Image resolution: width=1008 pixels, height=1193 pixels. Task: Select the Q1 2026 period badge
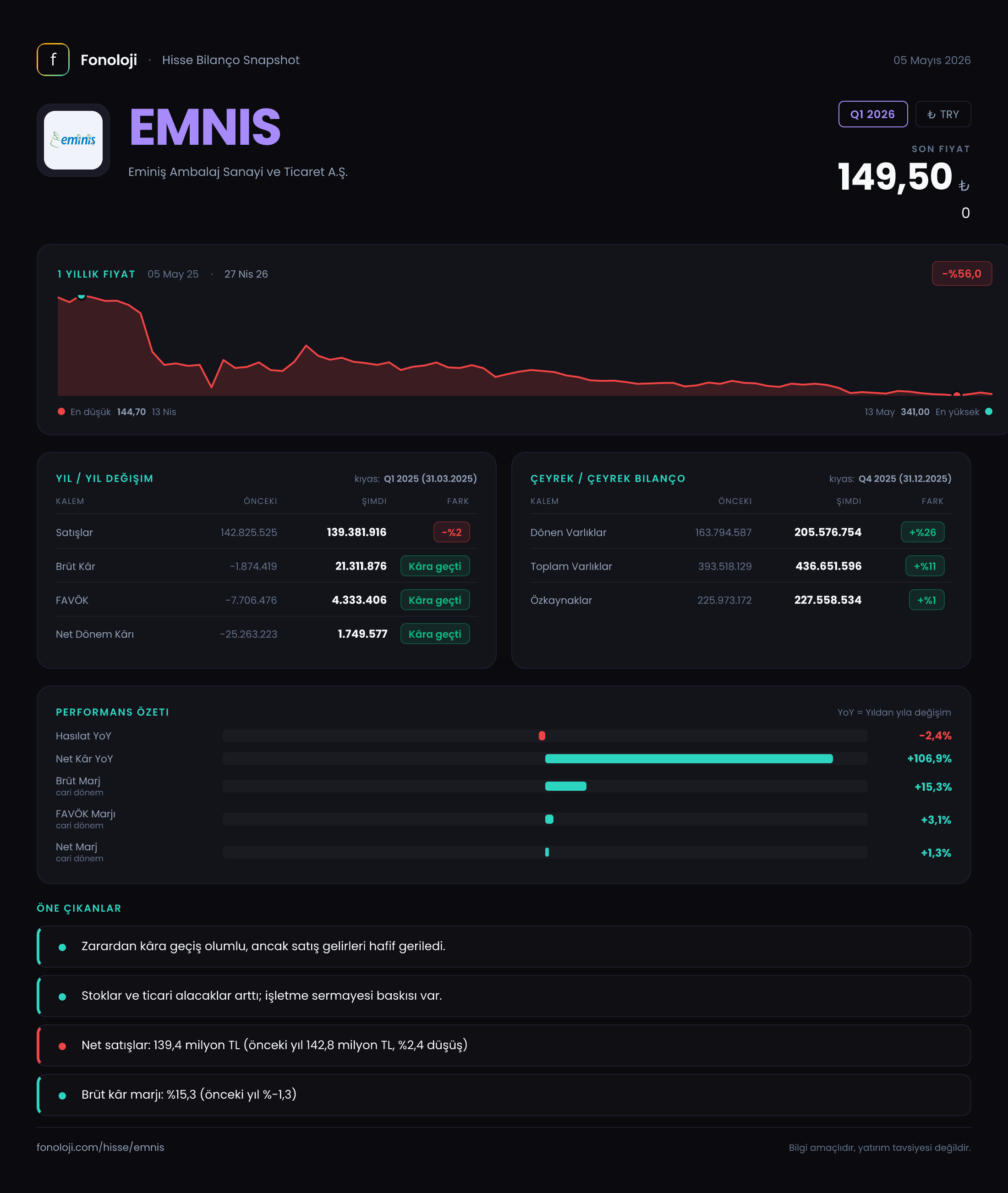[x=872, y=114]
